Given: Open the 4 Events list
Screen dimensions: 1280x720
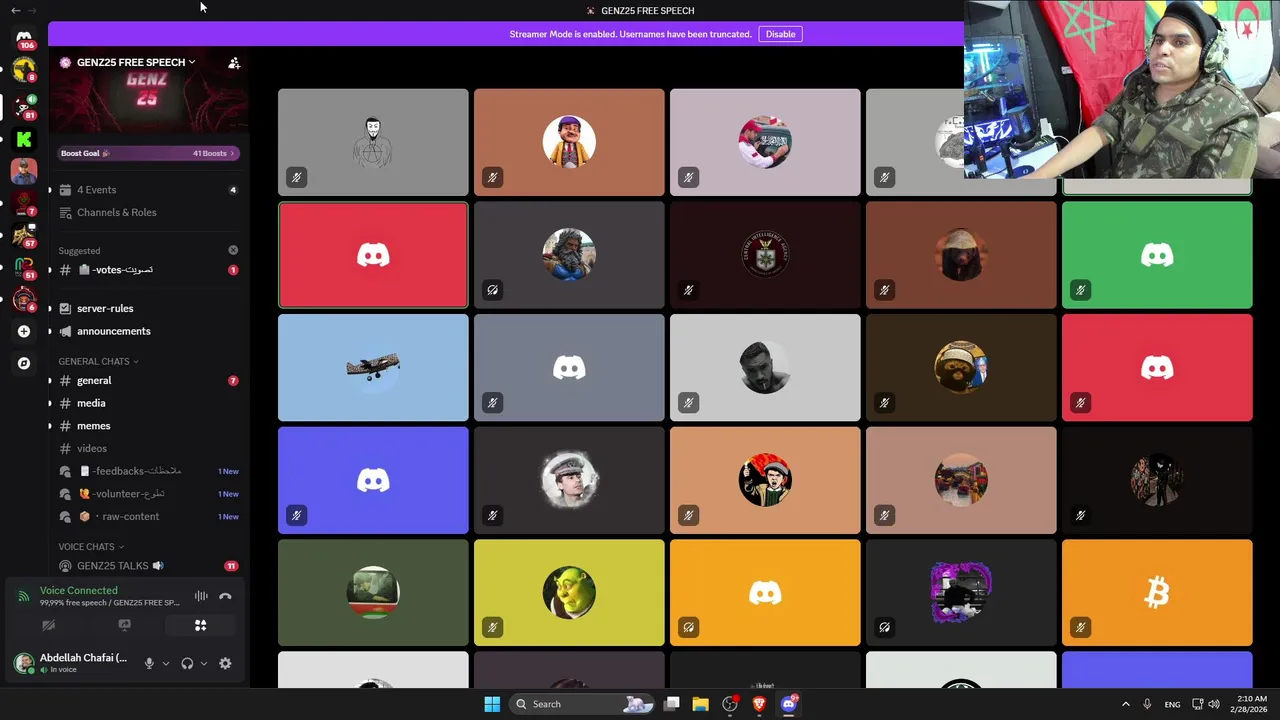Looking at the screenshot, I should pyautogui.click(x=148, y=190).
